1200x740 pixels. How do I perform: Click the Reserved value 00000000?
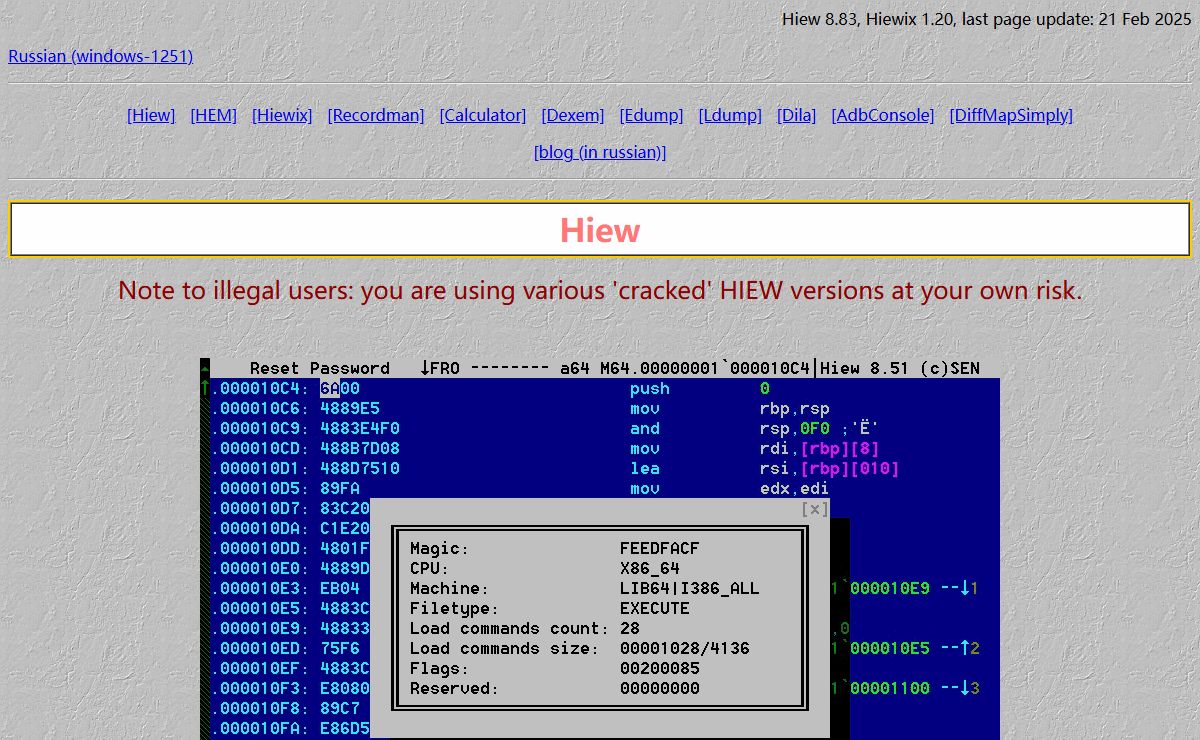point(660,688)
